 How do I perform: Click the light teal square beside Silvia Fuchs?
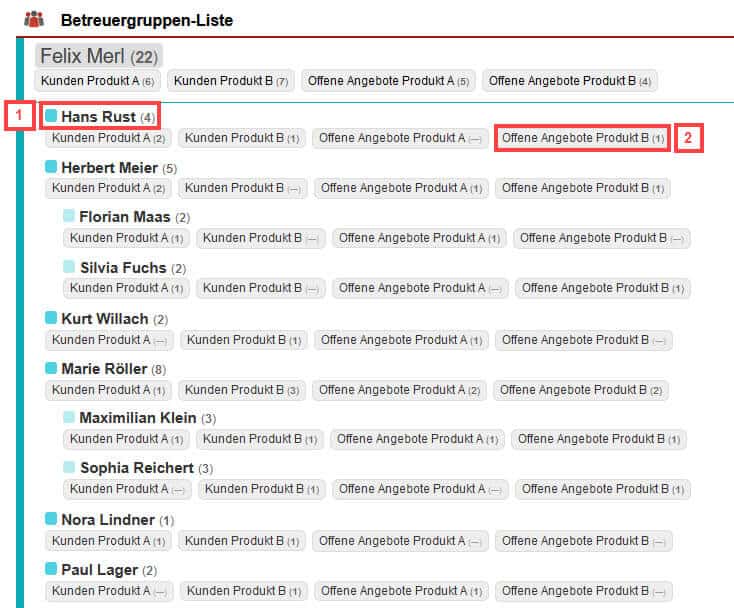pyautogui.click(x=69, y=267)
